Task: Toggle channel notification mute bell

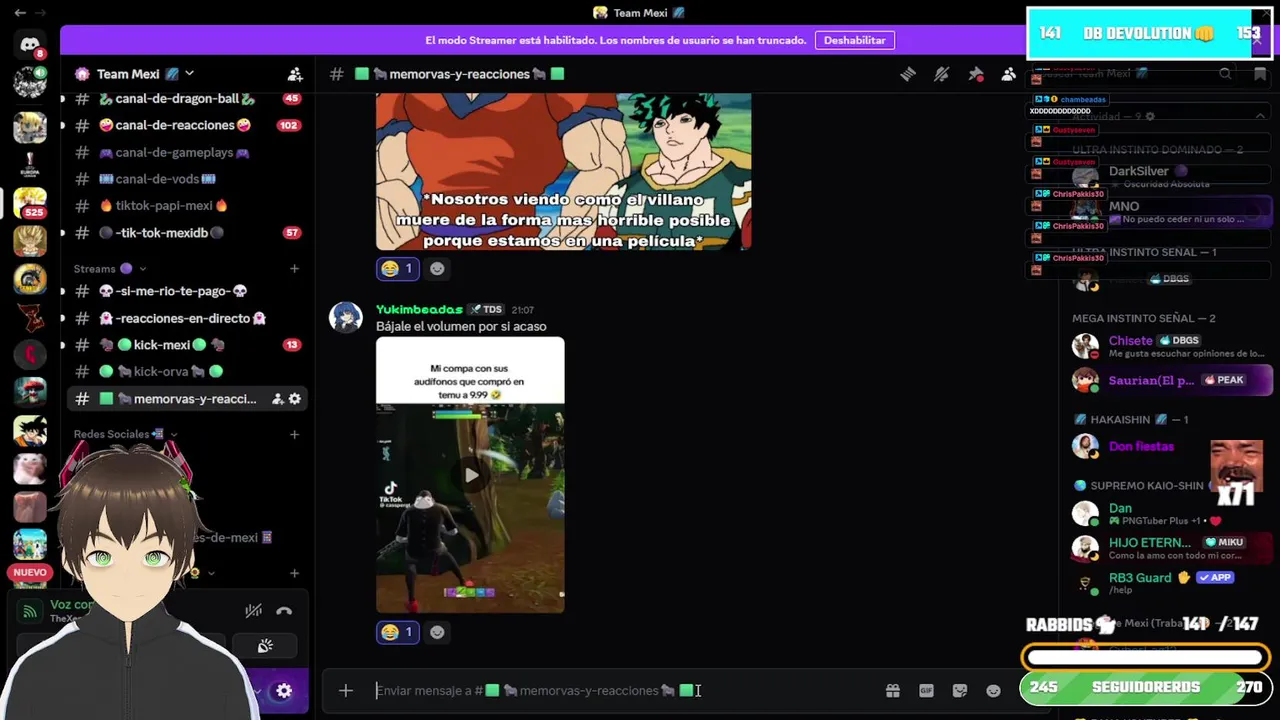Action: click(x=941, y=74)
